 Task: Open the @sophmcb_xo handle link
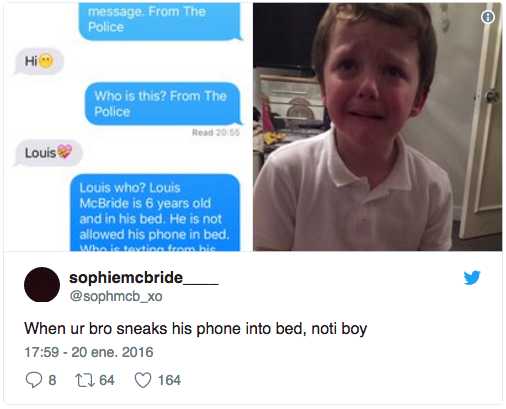tap(116, 296)
